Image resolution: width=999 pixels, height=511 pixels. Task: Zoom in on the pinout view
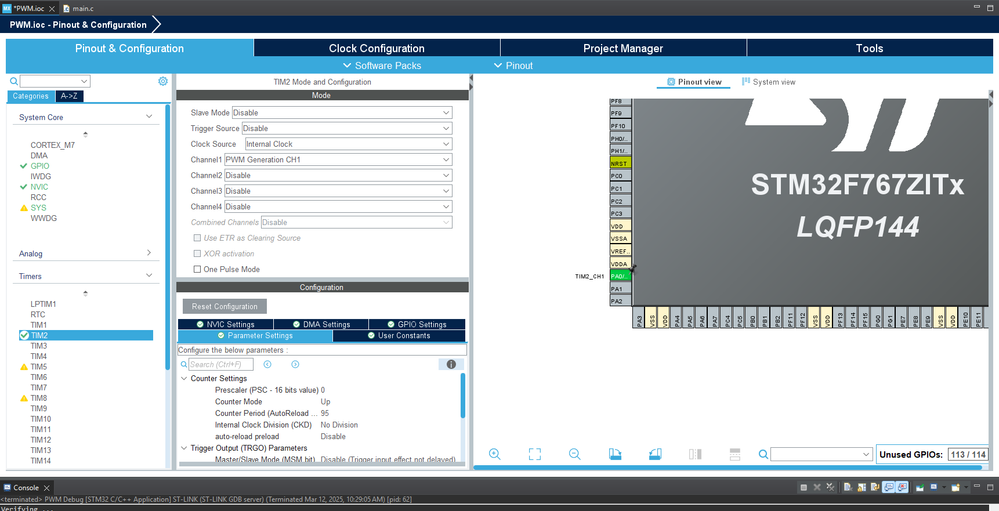point(494,454)
